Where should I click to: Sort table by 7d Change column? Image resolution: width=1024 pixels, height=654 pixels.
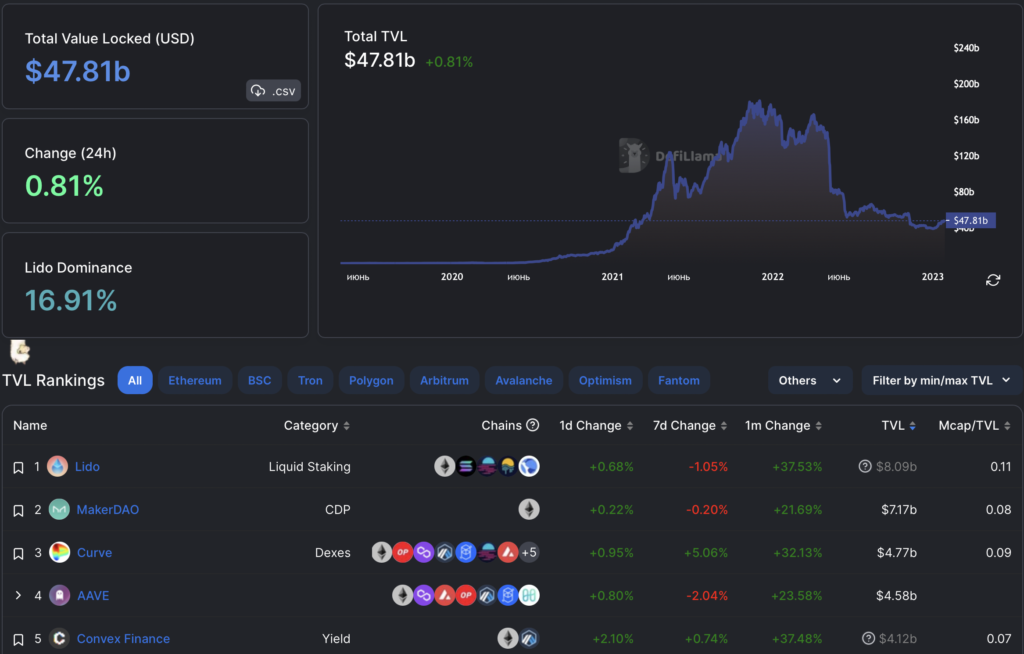685,425
